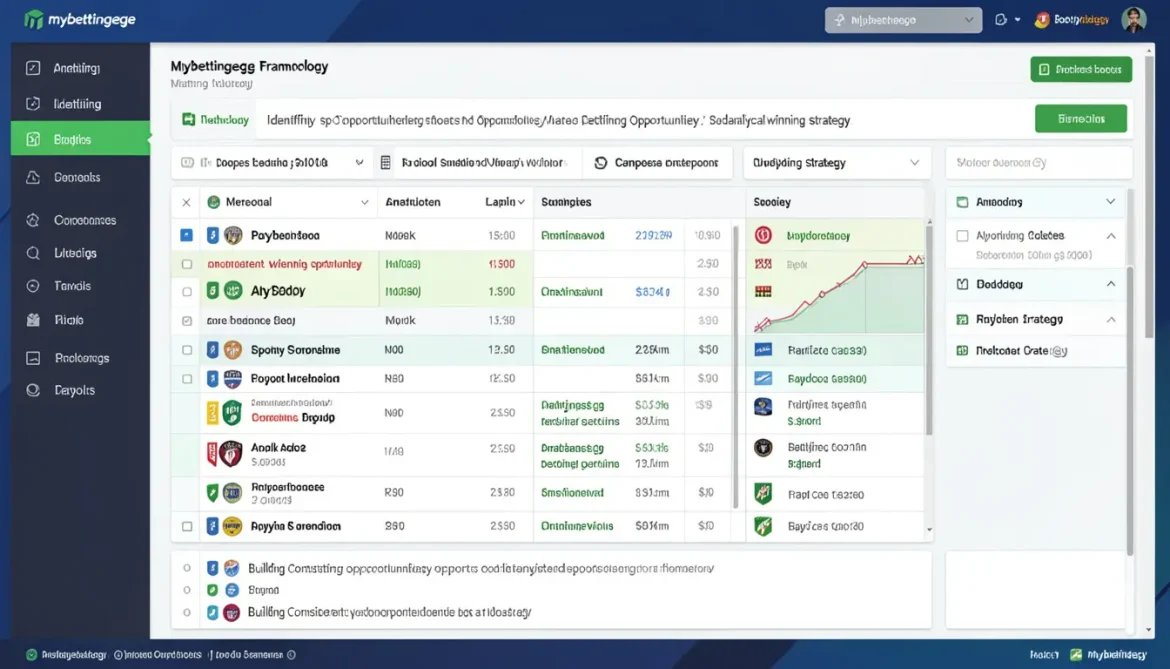Click the table vertical scrollbar

[x=929, y=328]
